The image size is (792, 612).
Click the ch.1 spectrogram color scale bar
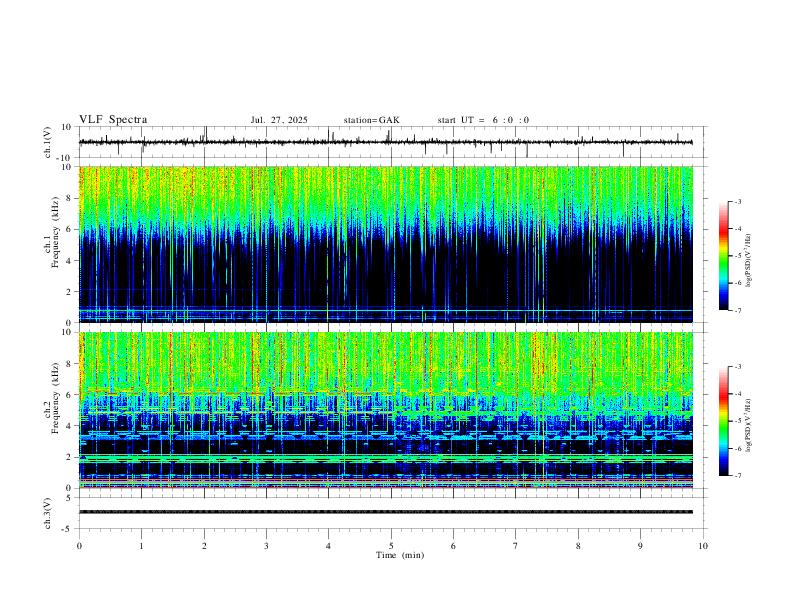point(724,256)
